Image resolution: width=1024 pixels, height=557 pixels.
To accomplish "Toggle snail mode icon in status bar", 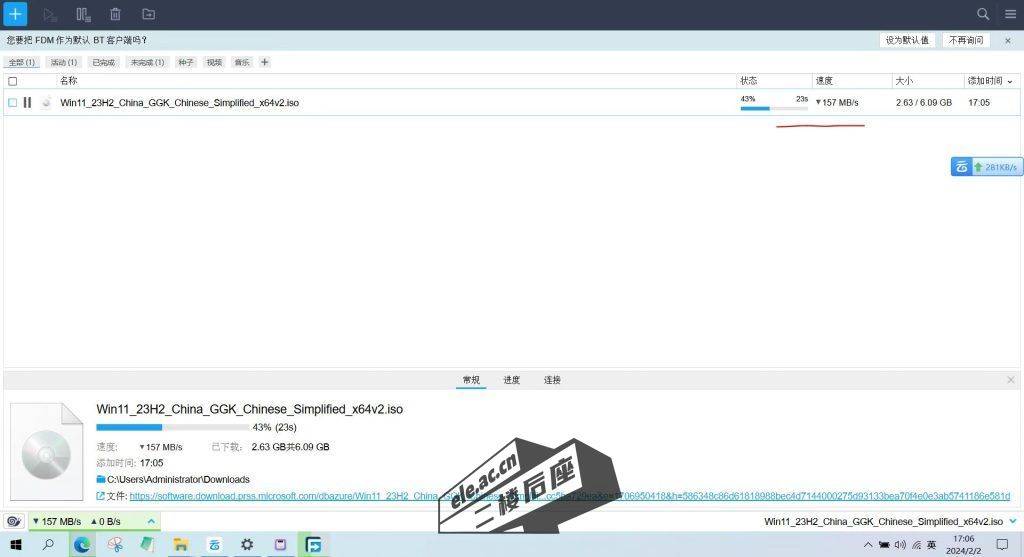I will [14, 521].
